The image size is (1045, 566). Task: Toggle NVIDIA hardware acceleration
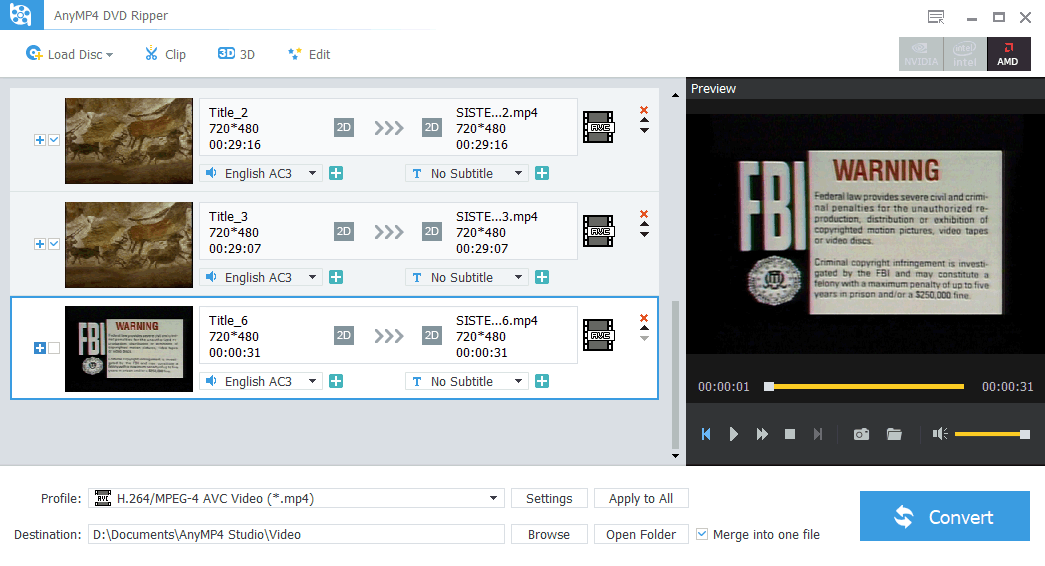point(921,54)
